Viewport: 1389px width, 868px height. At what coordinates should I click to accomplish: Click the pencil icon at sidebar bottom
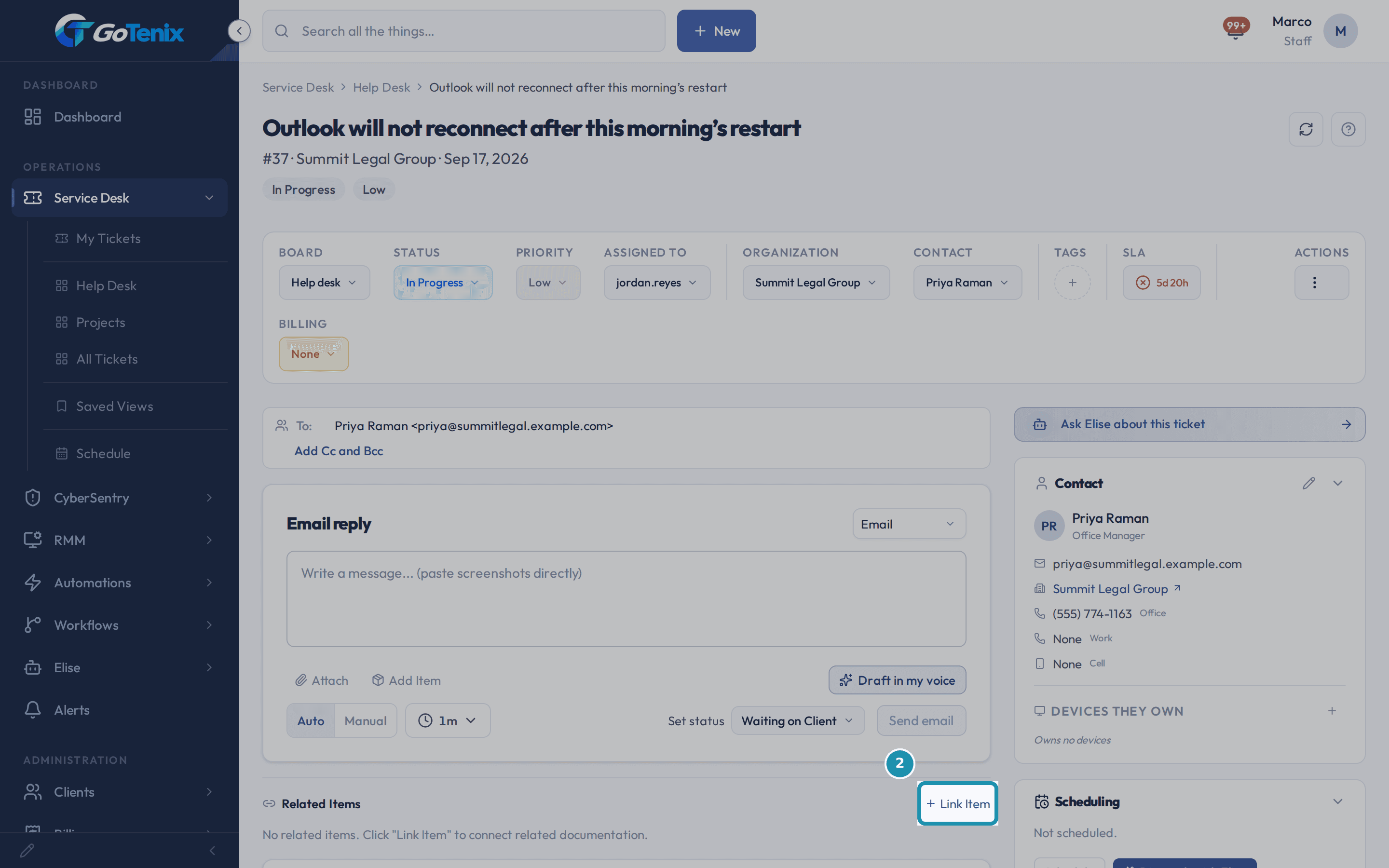click(x=27, y=850)
